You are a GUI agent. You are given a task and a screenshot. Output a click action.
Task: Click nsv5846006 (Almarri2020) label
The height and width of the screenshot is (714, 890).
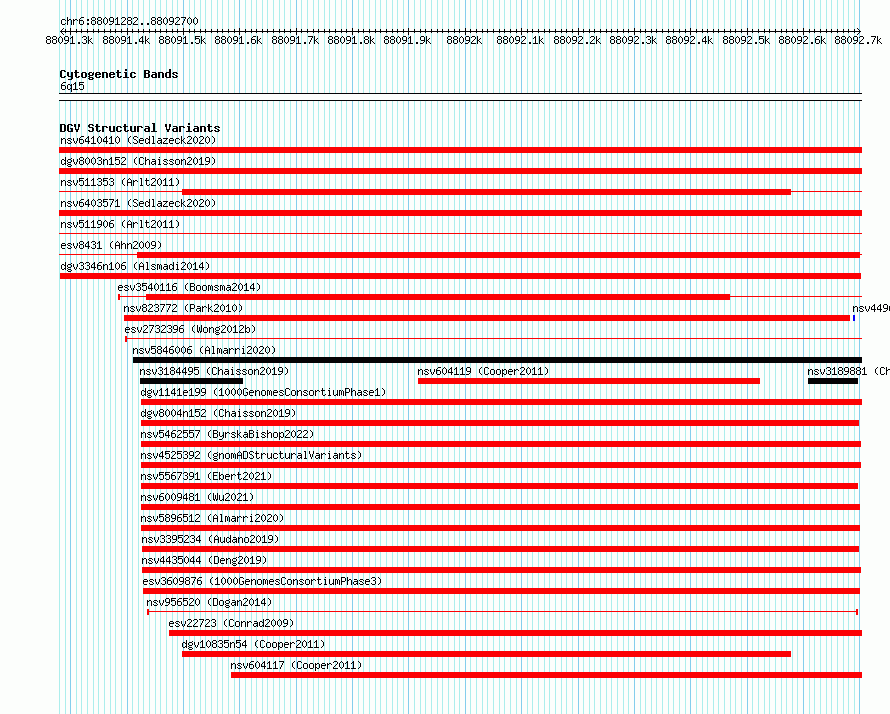[204, 350]
